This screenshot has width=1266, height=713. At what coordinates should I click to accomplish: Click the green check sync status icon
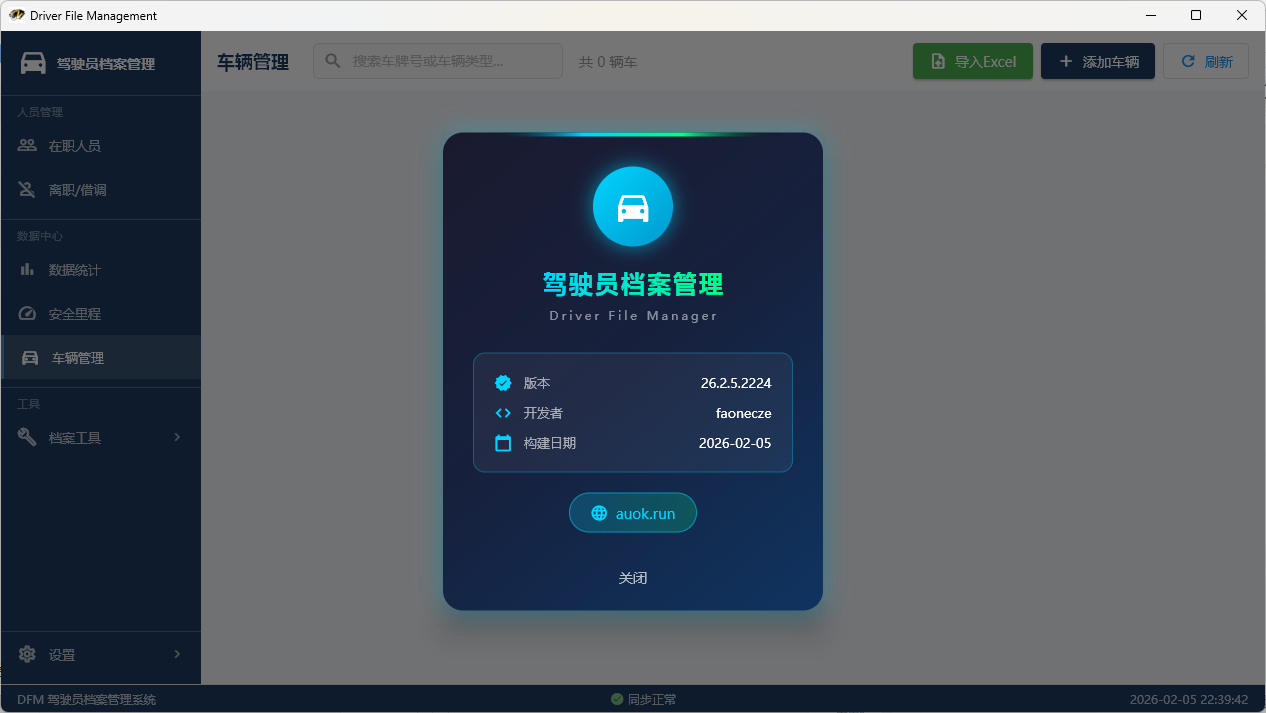[x=617, y=699]
